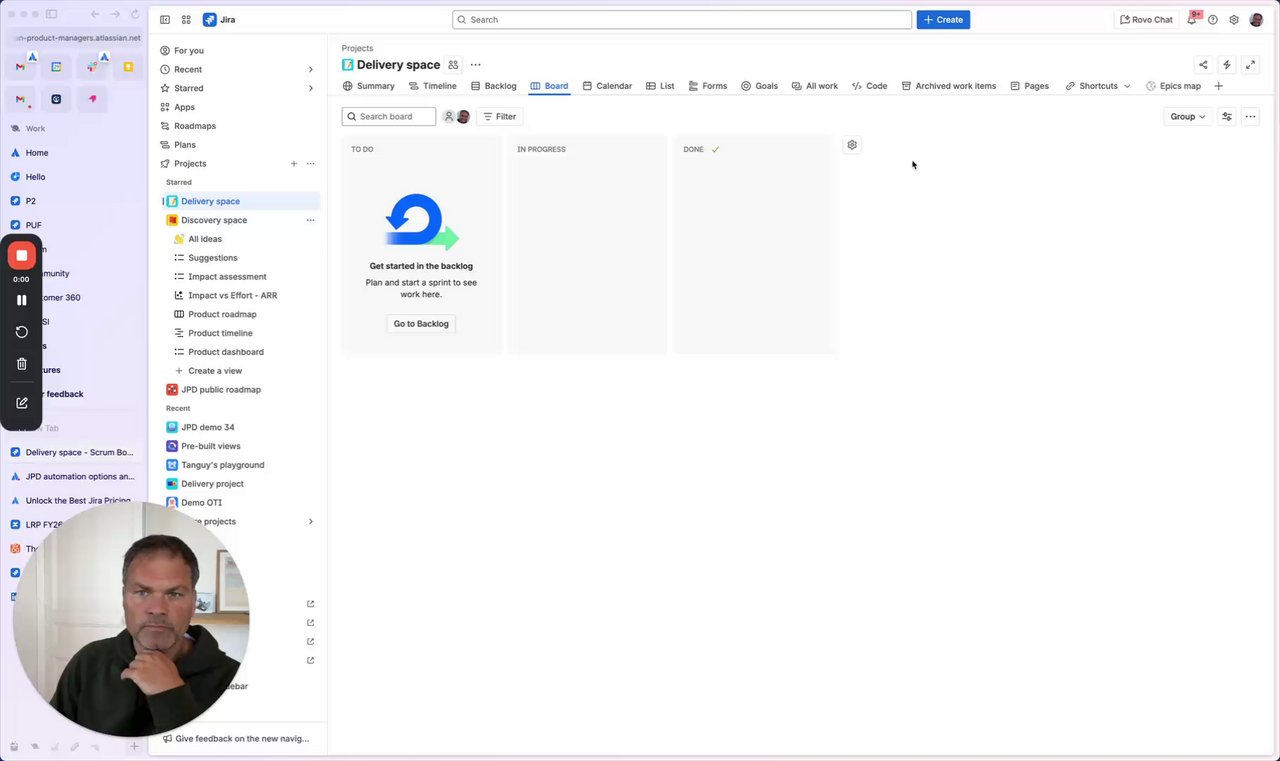1280x761 pixels.
Task: Click the Jira logo
Action: pos(219,20)
